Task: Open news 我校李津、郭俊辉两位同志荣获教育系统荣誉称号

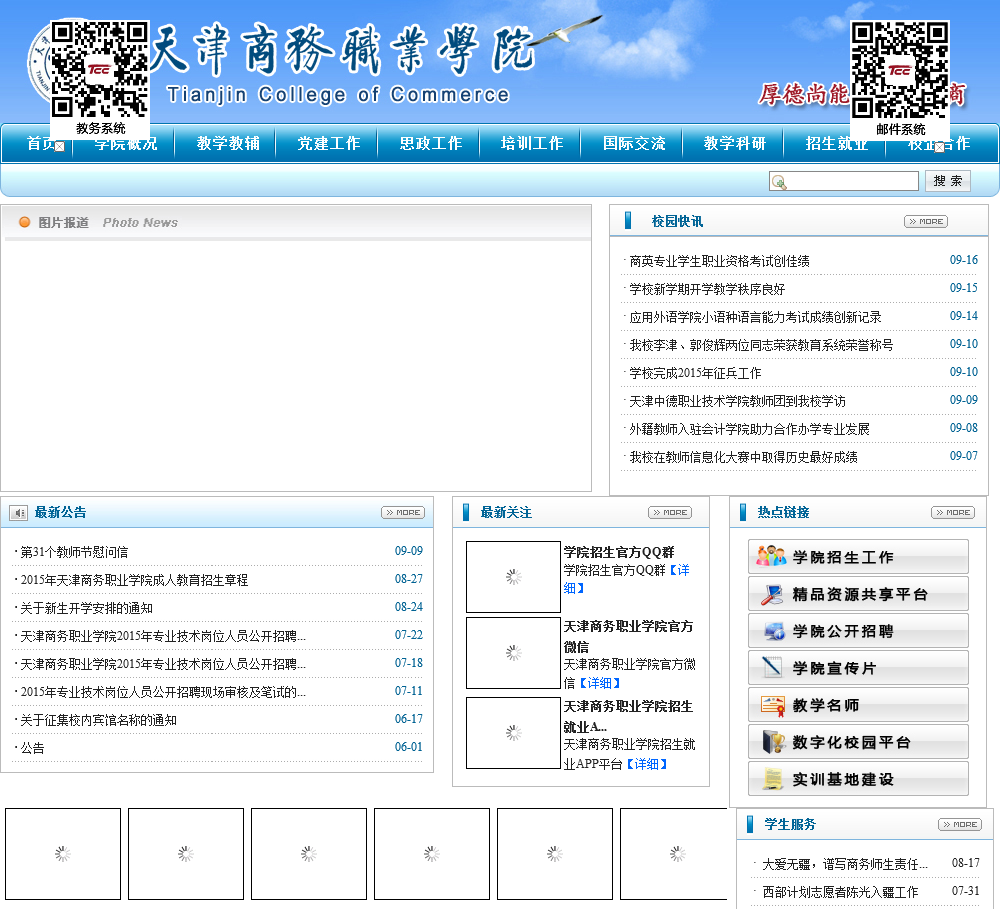Action: pos(761,345)
